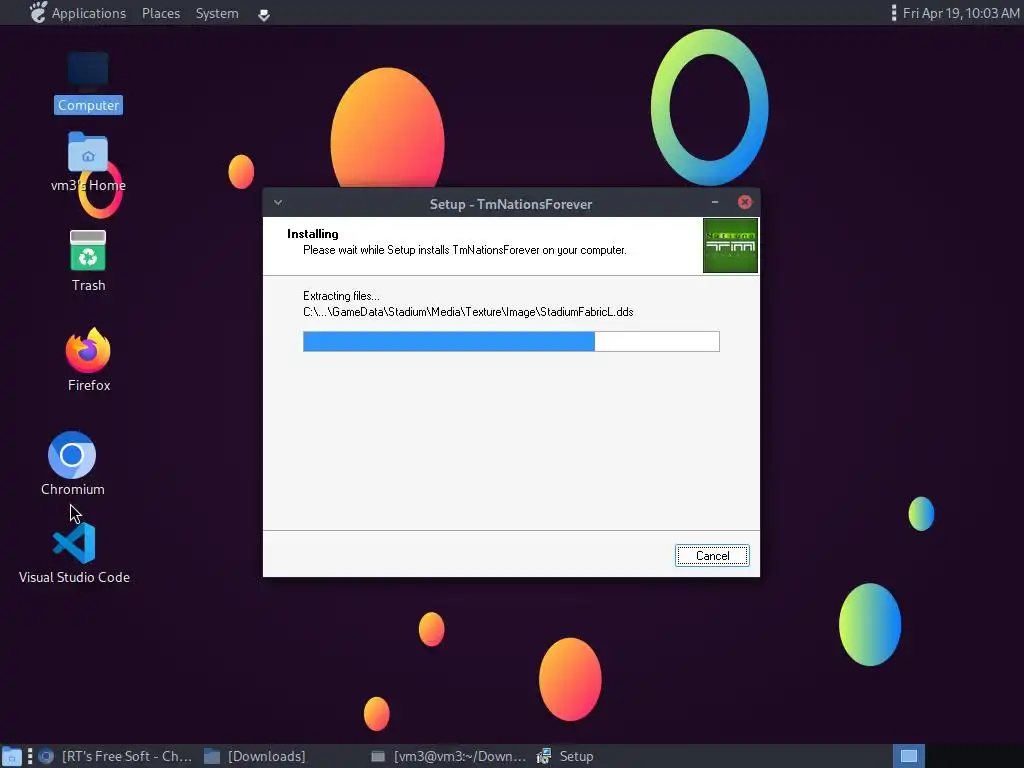Image resolution: width=1024 pixels, height=768 pixels.
Task: Click the date and time clock
Action: point(961,13)
